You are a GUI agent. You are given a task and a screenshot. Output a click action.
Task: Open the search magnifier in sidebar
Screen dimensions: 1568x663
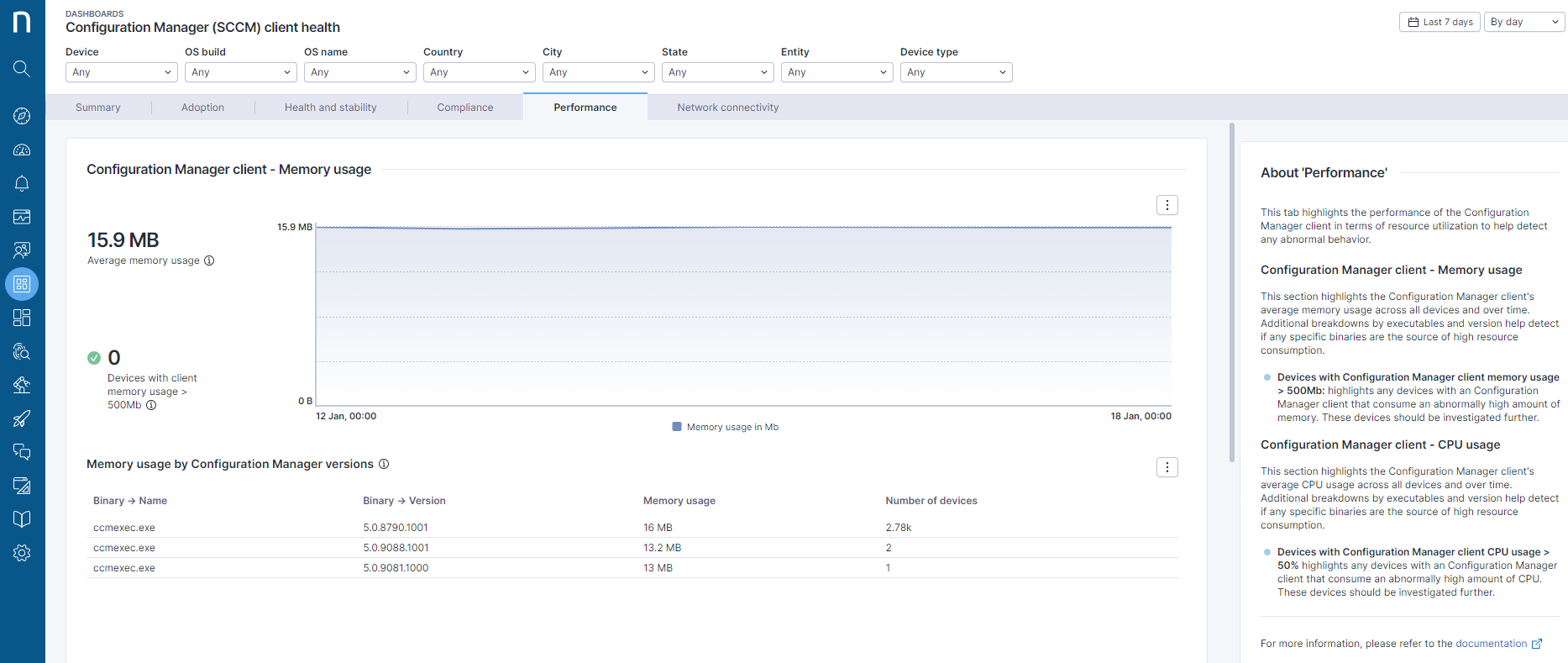coord(22,69)
